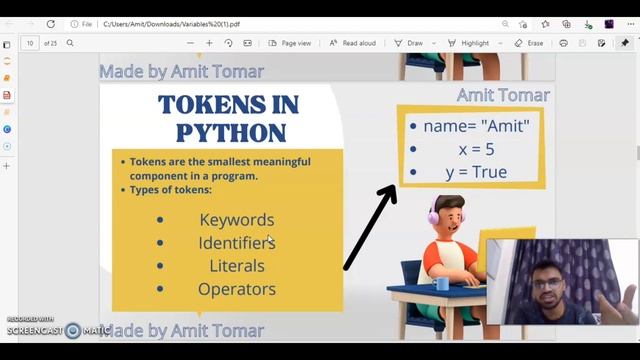This screenshot has height=360, width=640.
Task: Rotate the PDF page
Action: click(x=229, y=43)
